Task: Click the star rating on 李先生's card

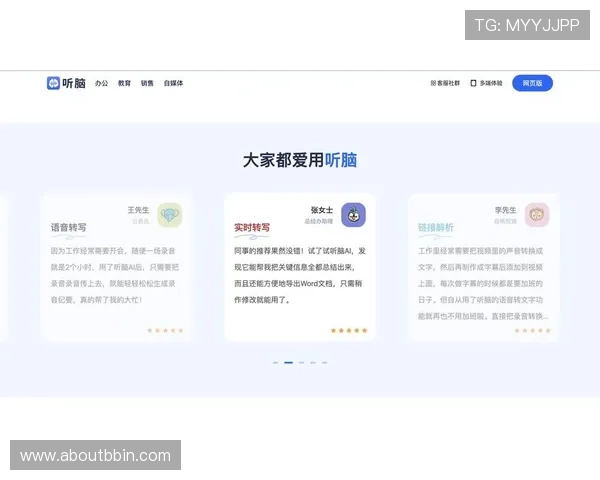Action: pyautogui.click(x=533, y=330)
